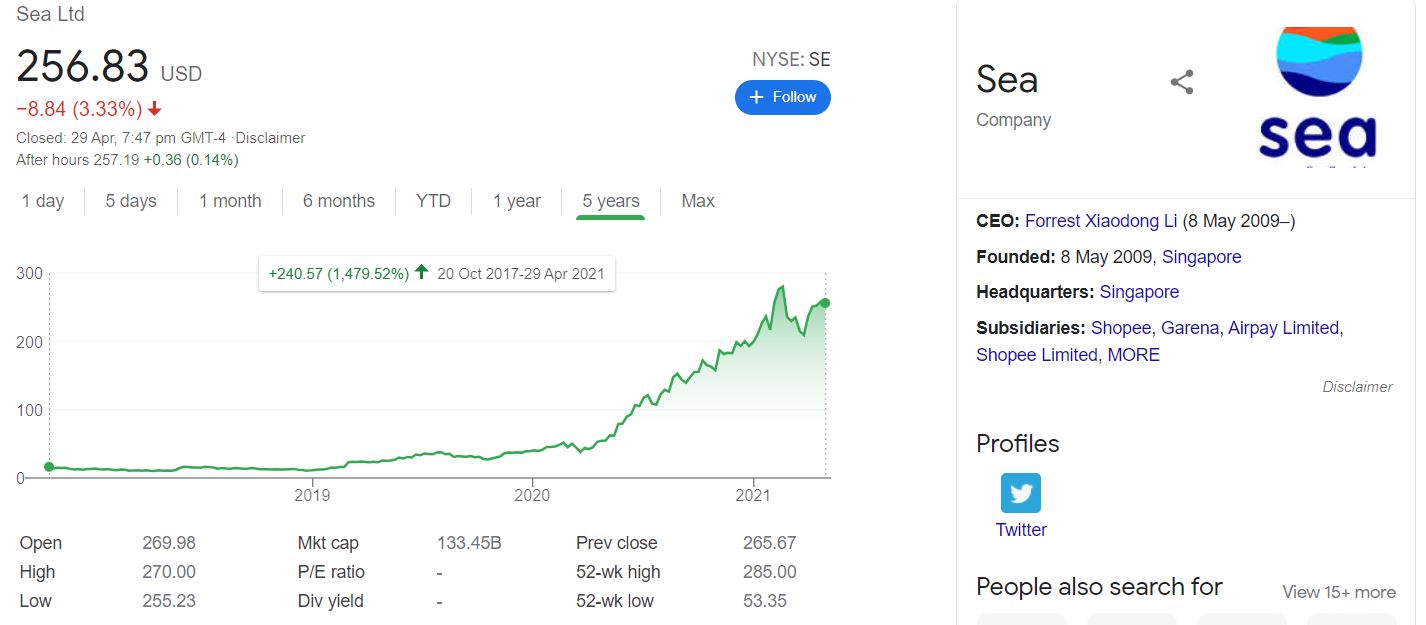Click View 15+ more related searches

(1339, 592)
